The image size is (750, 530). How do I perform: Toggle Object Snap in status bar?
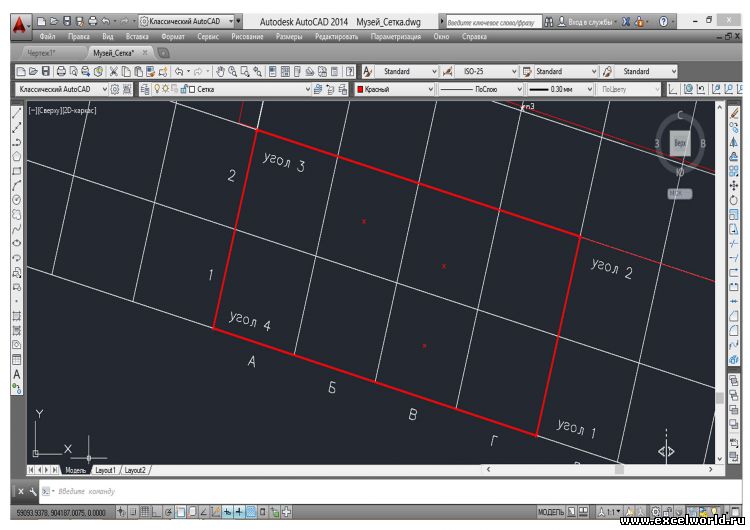point(180,512)
